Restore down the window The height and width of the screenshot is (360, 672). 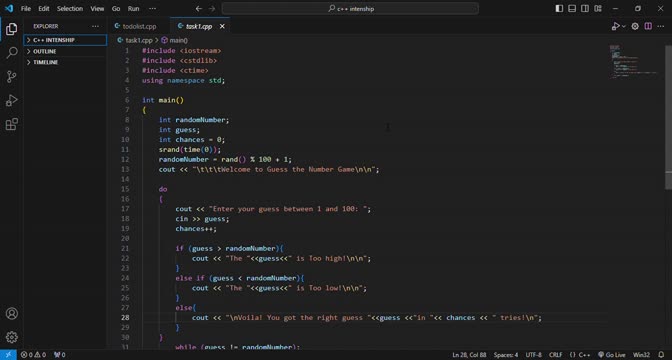(638, 9)
